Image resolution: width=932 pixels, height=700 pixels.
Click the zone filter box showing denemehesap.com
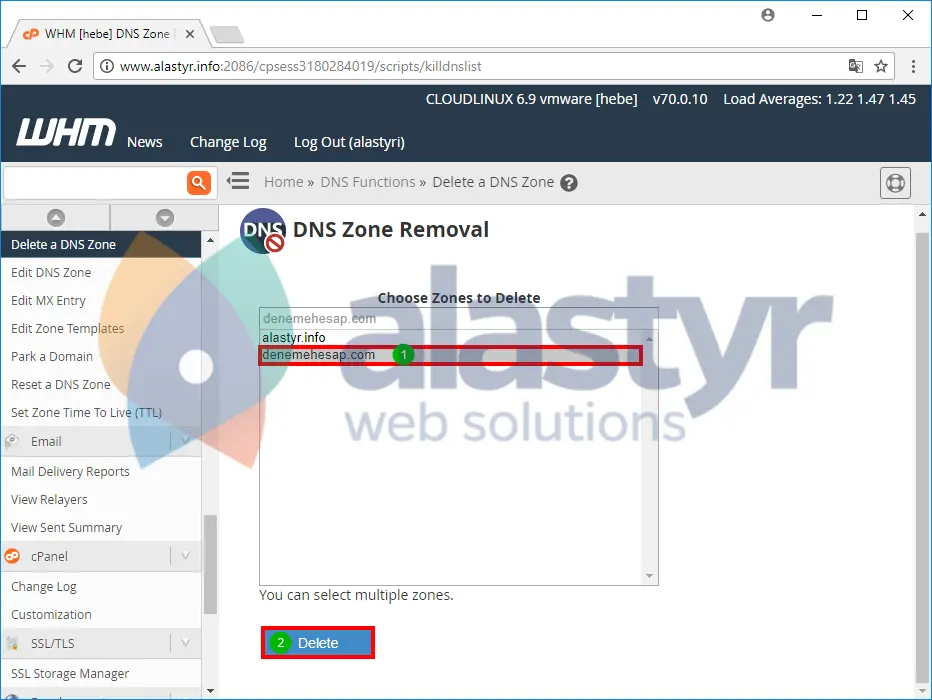[x=458, y=319]
